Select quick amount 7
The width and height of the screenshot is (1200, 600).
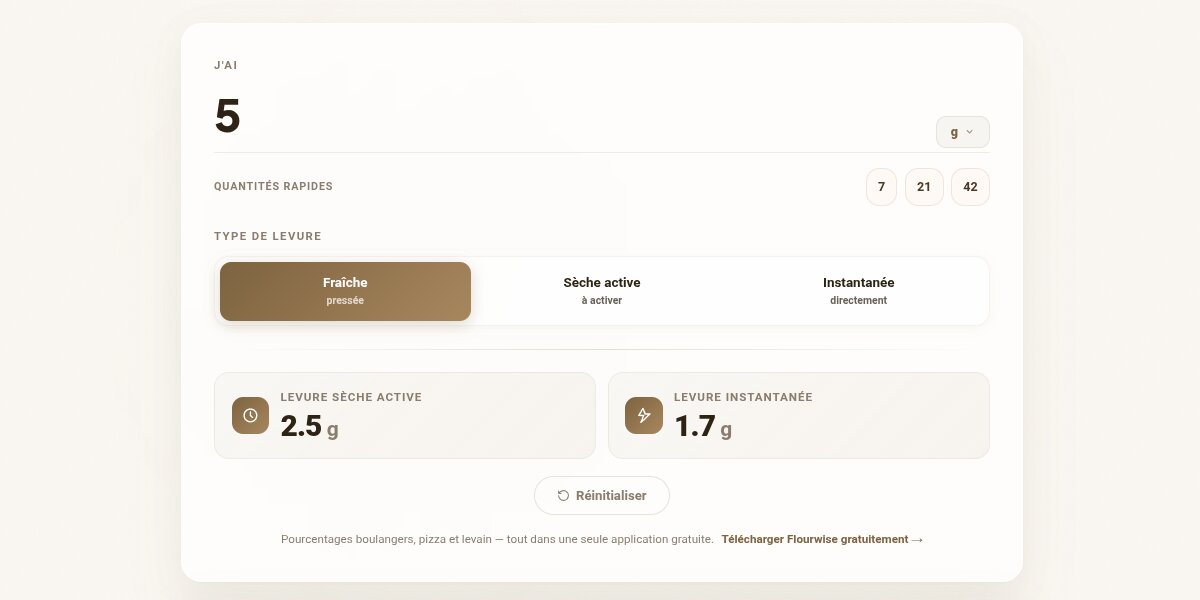pyautogui.click(x=881, y=187)
